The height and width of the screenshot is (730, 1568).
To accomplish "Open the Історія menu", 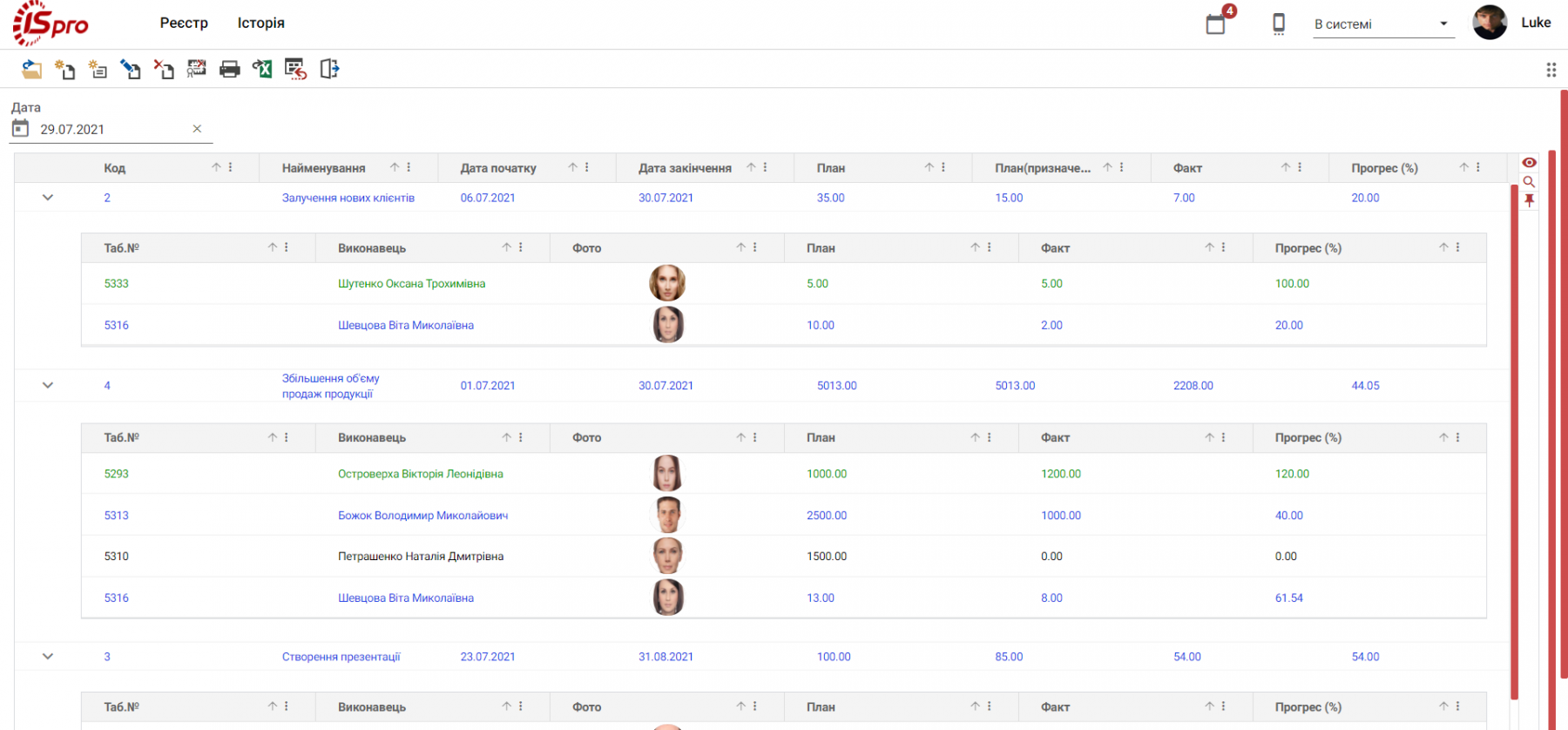I will point(261,23).
